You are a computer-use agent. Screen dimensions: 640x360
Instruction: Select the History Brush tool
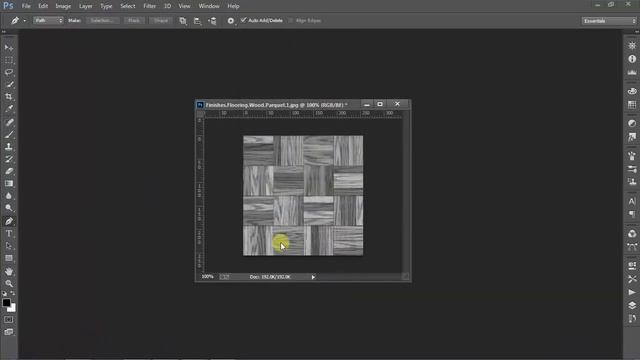[9, 159]
